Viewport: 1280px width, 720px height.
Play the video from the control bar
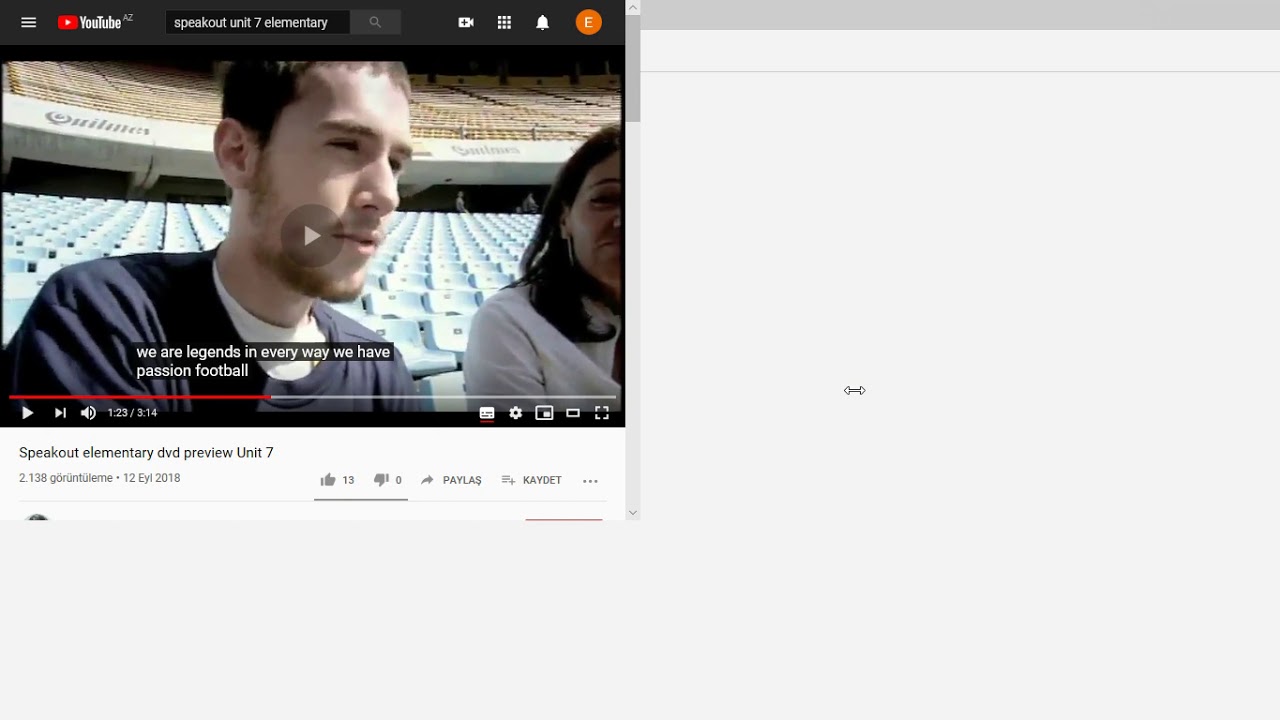pyautogui.click(x=27, y=413)
